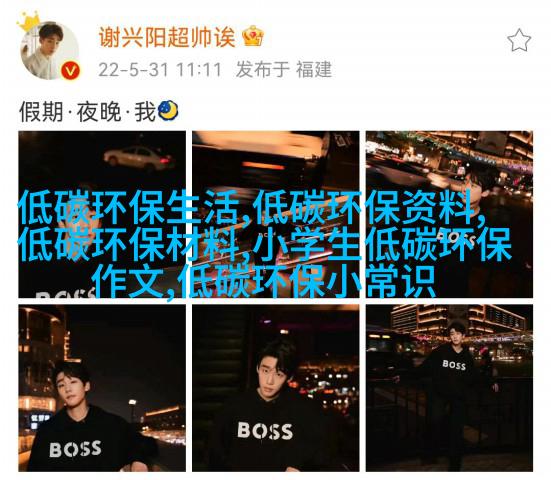
Task: Click the post timestamp 22-5-31 11:11
Action: click(x=160, y=70)
